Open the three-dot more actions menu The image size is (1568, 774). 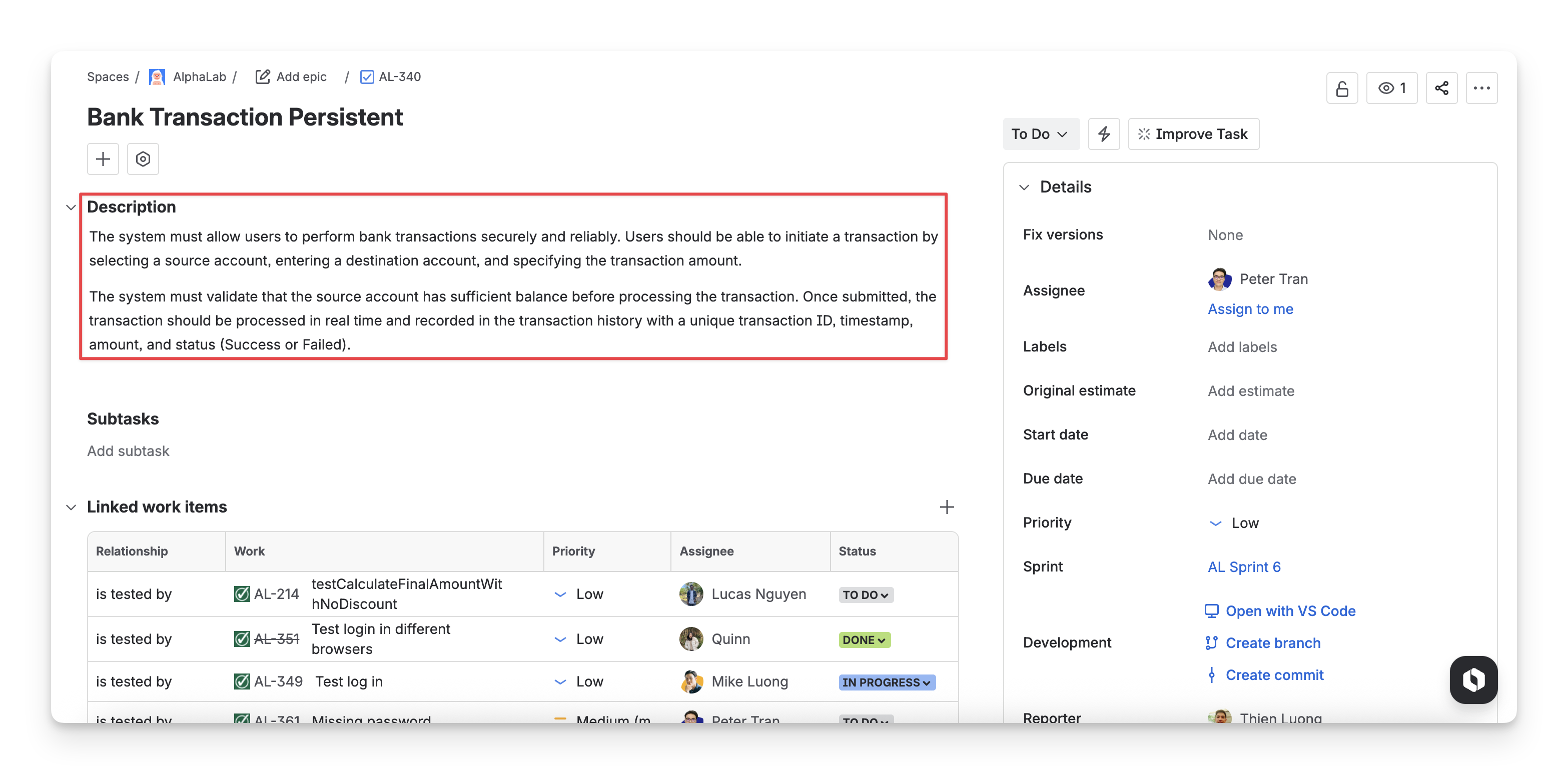point(1481,89)
